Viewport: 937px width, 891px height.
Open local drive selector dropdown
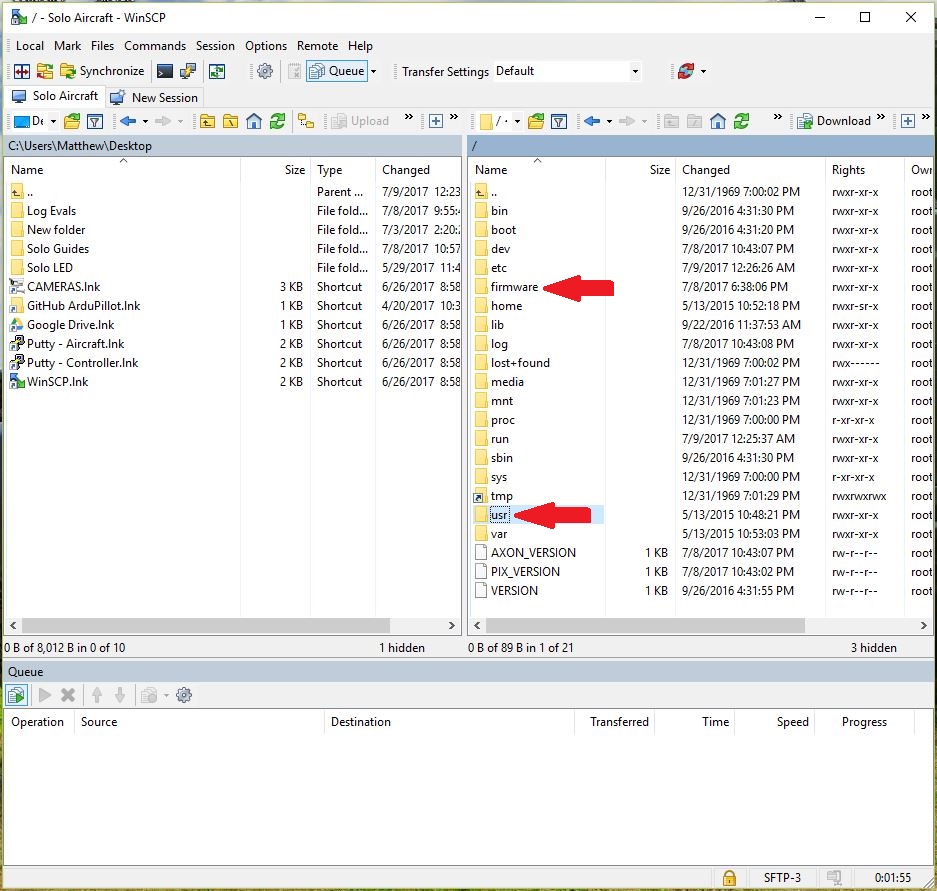51,119
